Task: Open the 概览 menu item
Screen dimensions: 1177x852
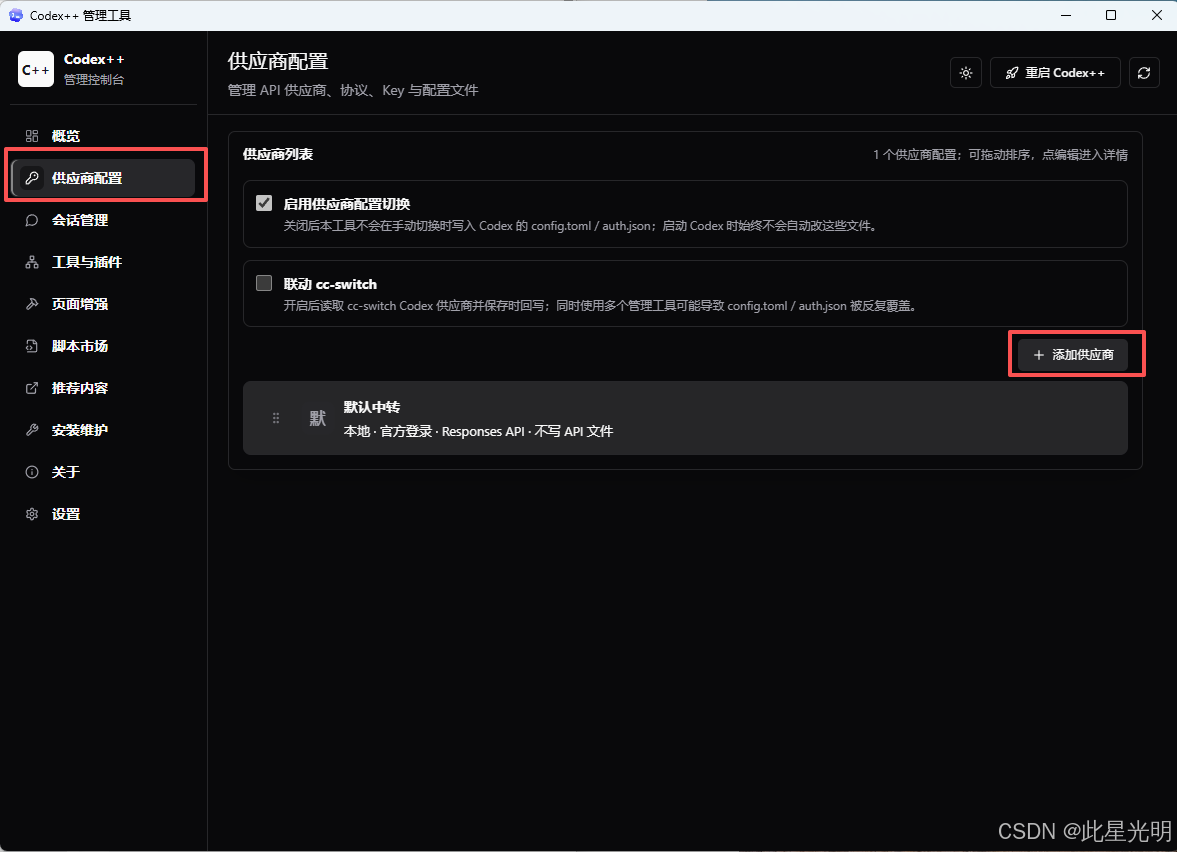Action: (103, 136)
